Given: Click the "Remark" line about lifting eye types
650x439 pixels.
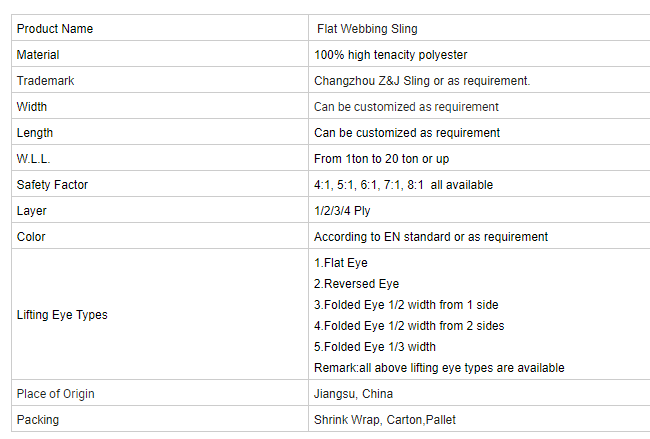Looking at the screenshot, I should click(439, 368).
